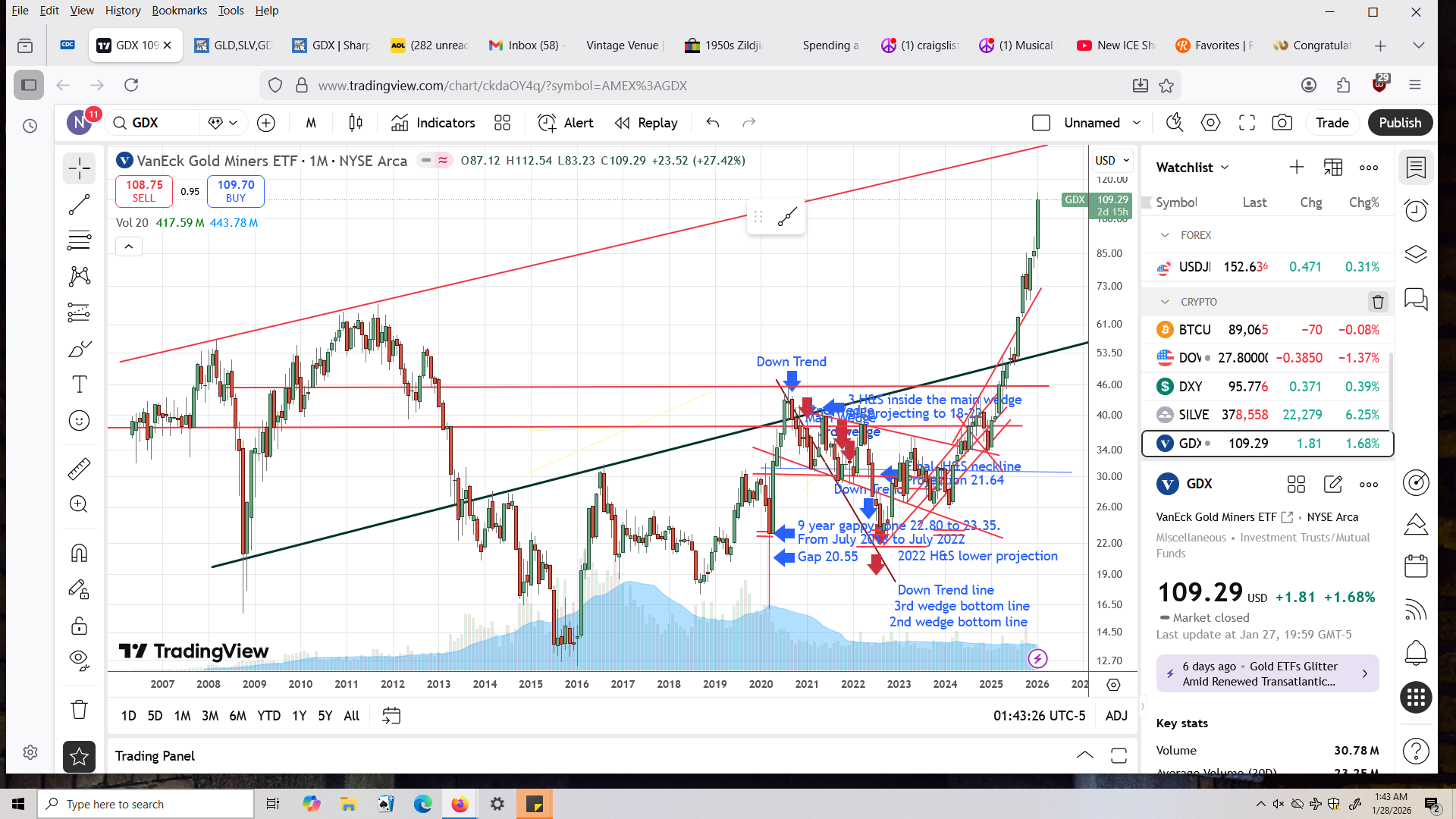Toggle lock all drawings icon
The height and width of the screenshot is (819, 1456).
(x=79, y=626)
